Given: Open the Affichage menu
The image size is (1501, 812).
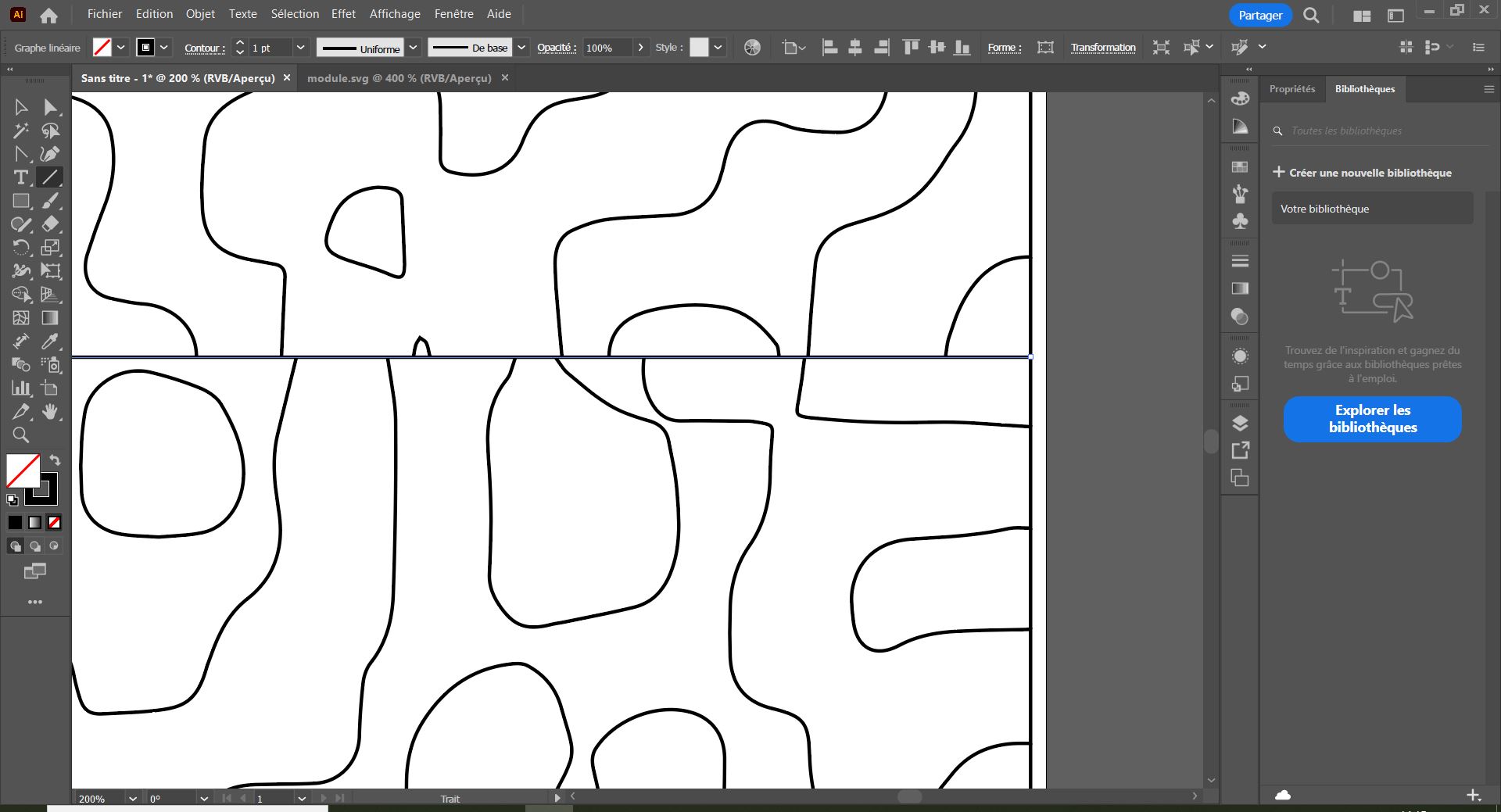Looking at the screenshot, I should (395, 14).
